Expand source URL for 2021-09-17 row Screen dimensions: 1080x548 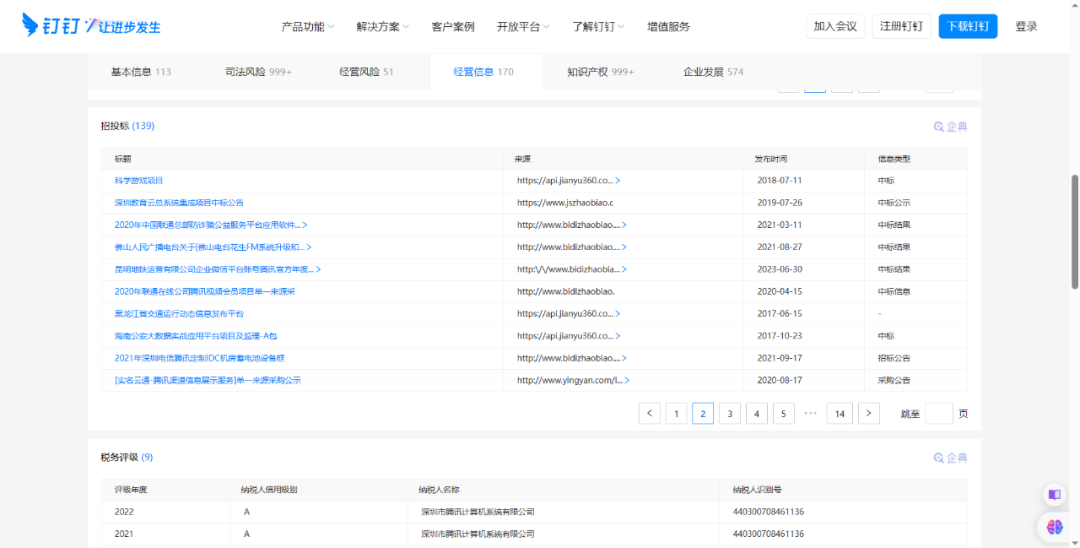point(624,358)
